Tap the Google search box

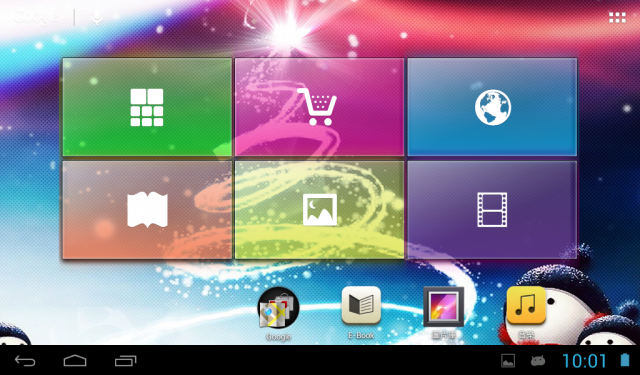coord(37,17)
